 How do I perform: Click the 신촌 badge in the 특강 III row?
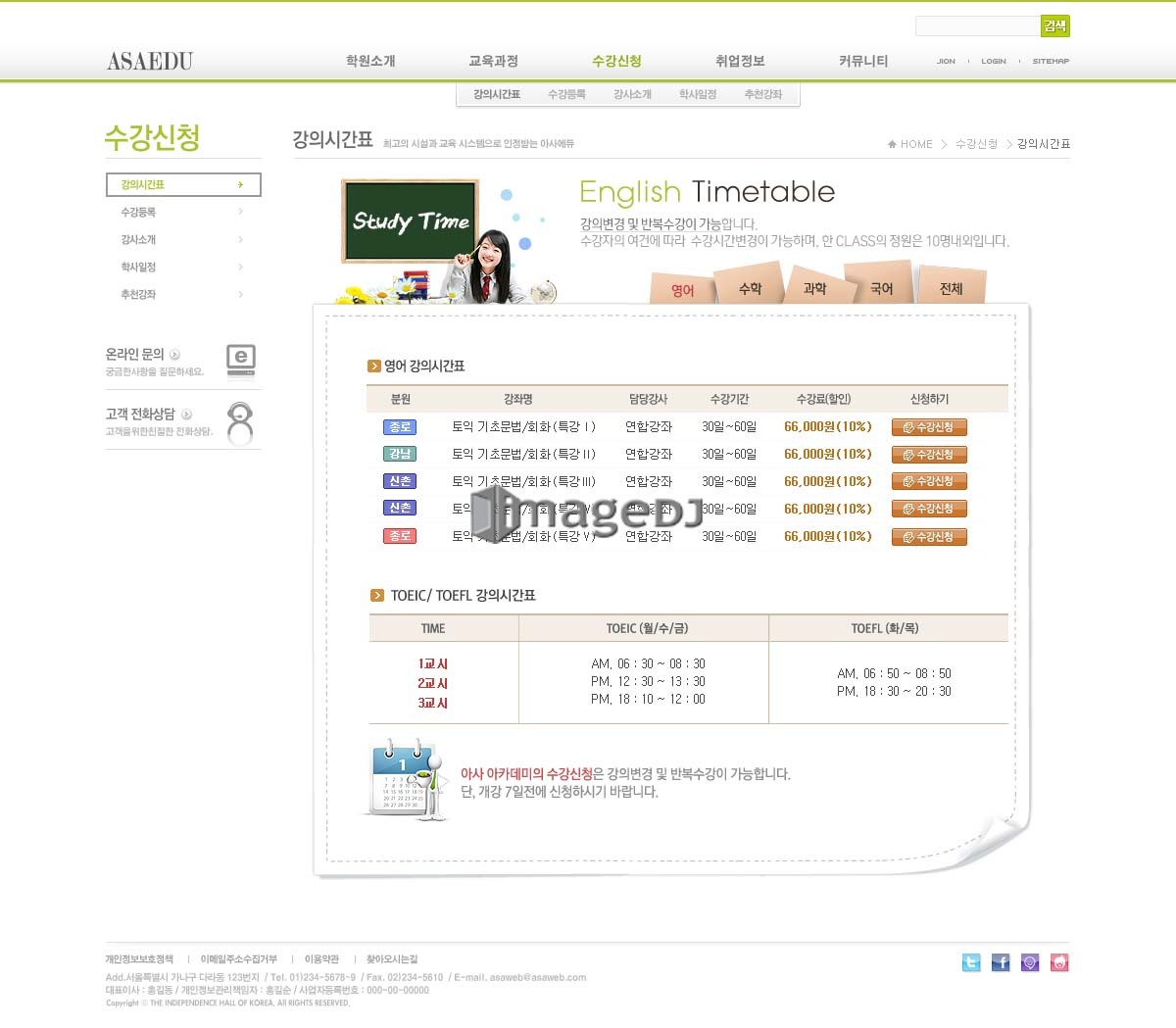pyautogui.click(x=400, y=481)
